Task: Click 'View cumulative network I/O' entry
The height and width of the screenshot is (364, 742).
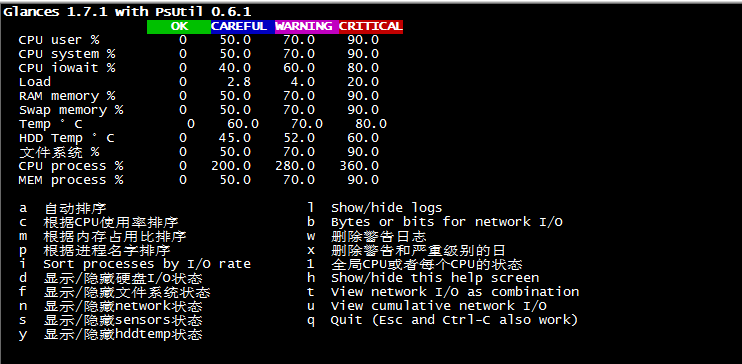Action: (439, 306)
